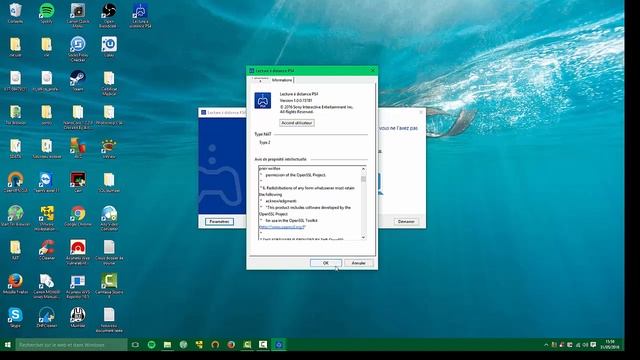Click the notice scrollbar up arrow
The image size is (640, 360).
point(363,169)
